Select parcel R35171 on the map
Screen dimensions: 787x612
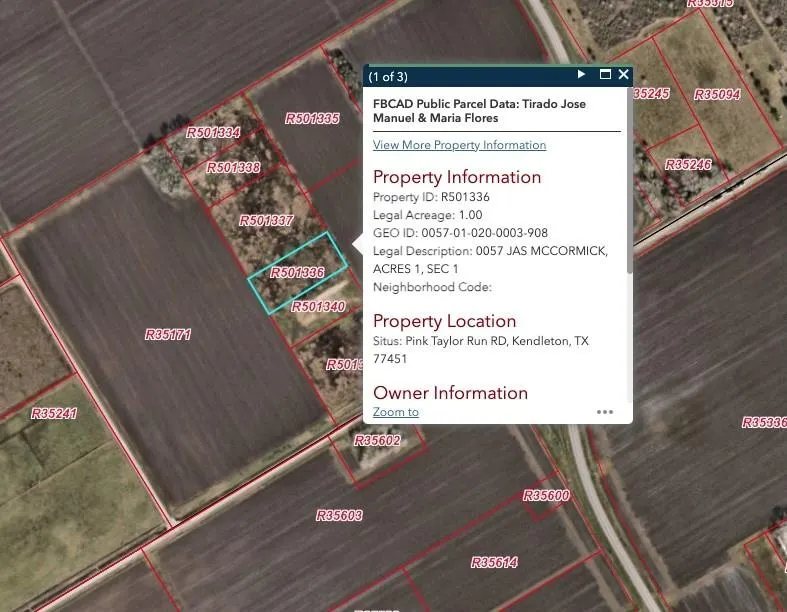pyautogui.click(x=167, y=334)
